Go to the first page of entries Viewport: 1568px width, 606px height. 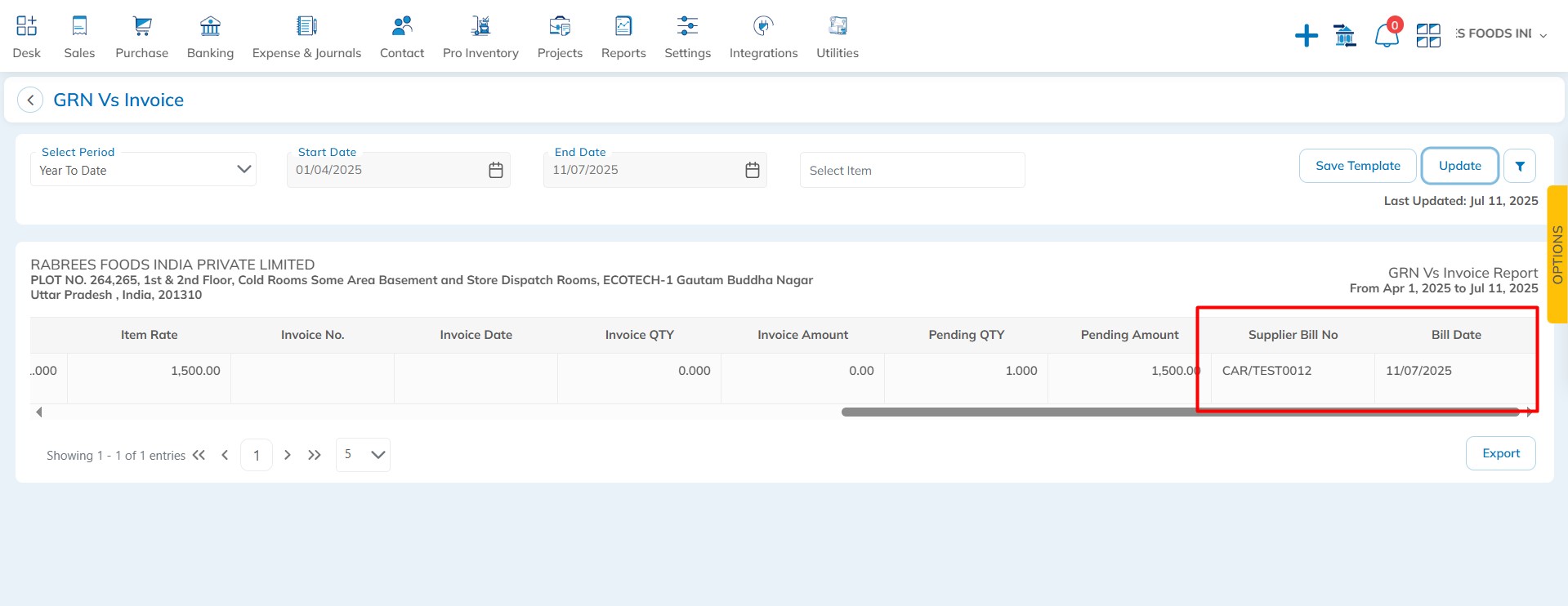pyautogui.click(x=199, y=455)
